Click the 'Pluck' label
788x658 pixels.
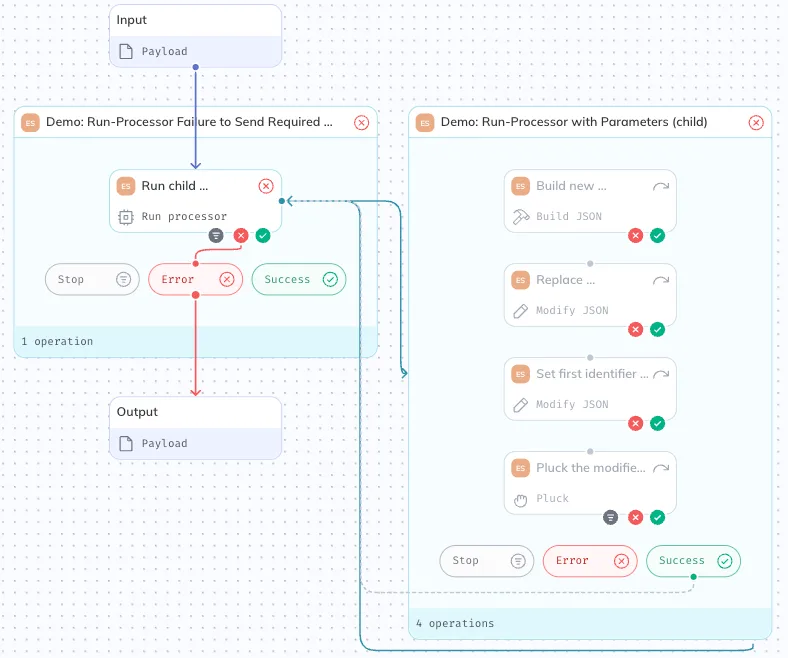point(552,499)
